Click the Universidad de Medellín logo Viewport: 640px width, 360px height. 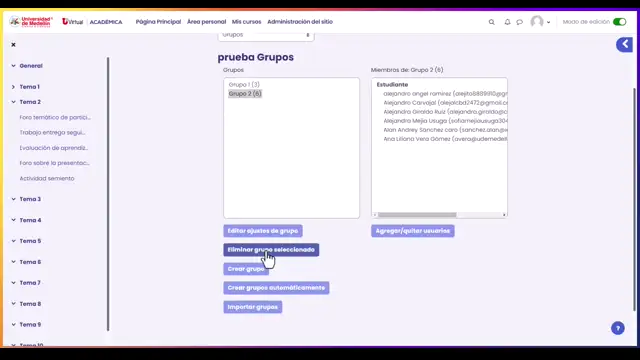point(31,22)
